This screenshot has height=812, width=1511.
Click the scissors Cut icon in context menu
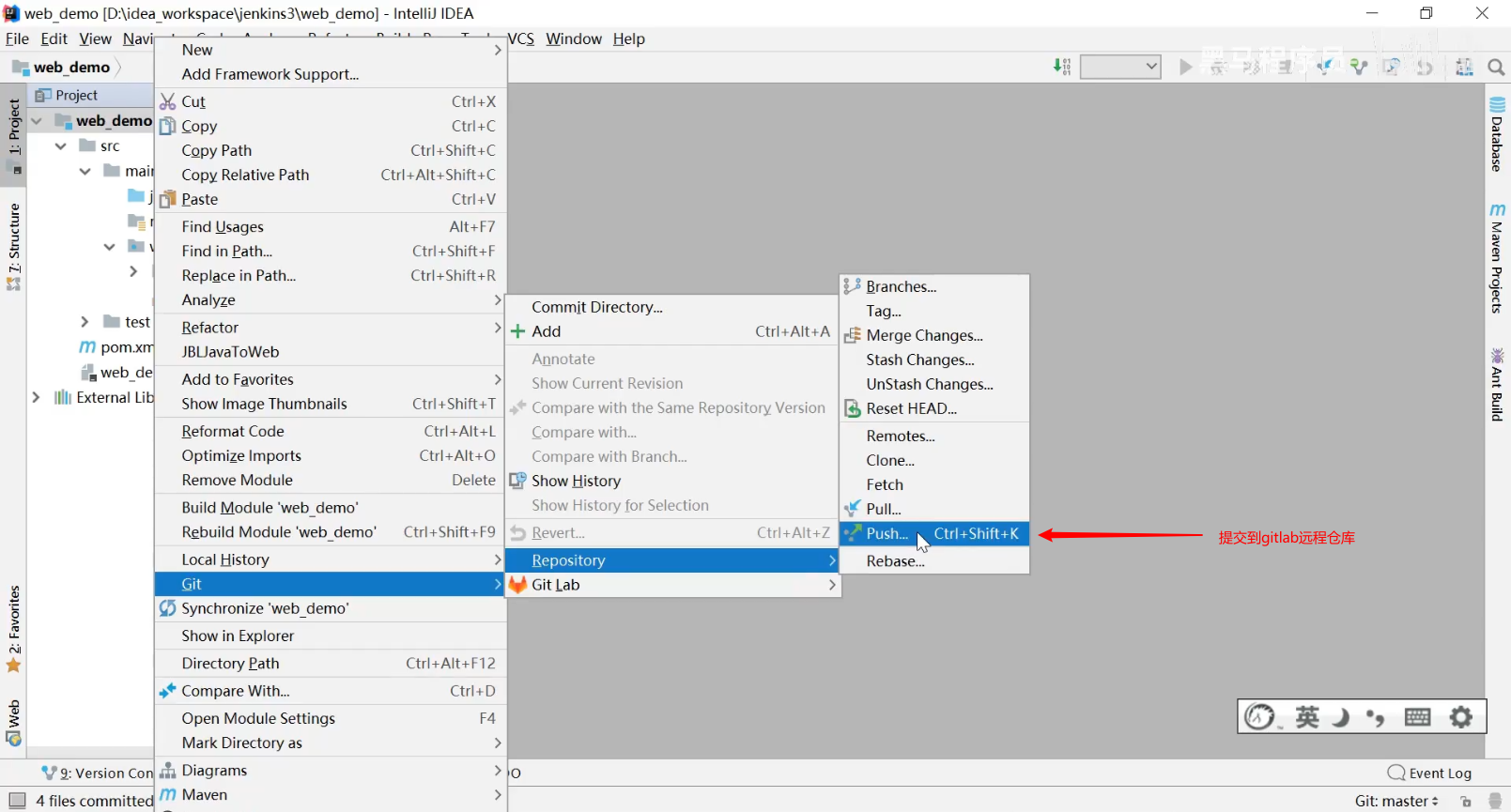pyautogui.click(x=168, y=101)
